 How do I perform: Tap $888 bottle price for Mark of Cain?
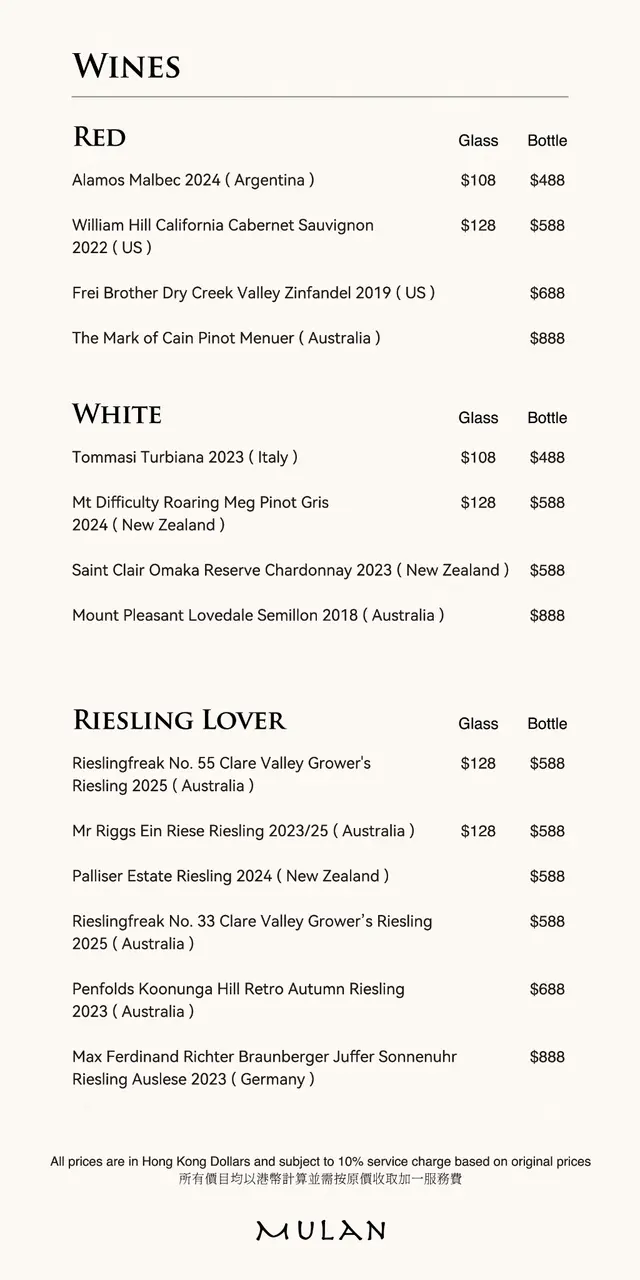tap(547, 338)
